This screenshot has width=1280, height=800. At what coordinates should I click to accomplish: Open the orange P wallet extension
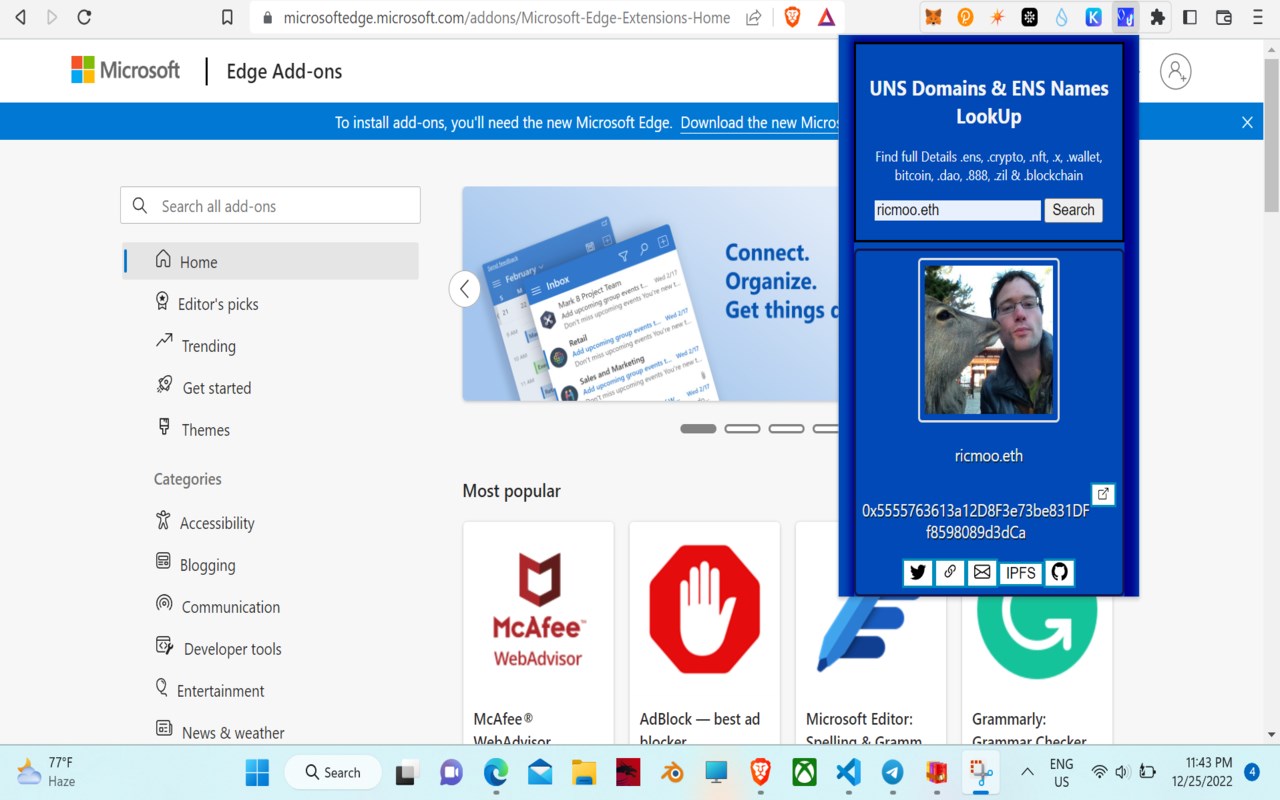(965, 17)
